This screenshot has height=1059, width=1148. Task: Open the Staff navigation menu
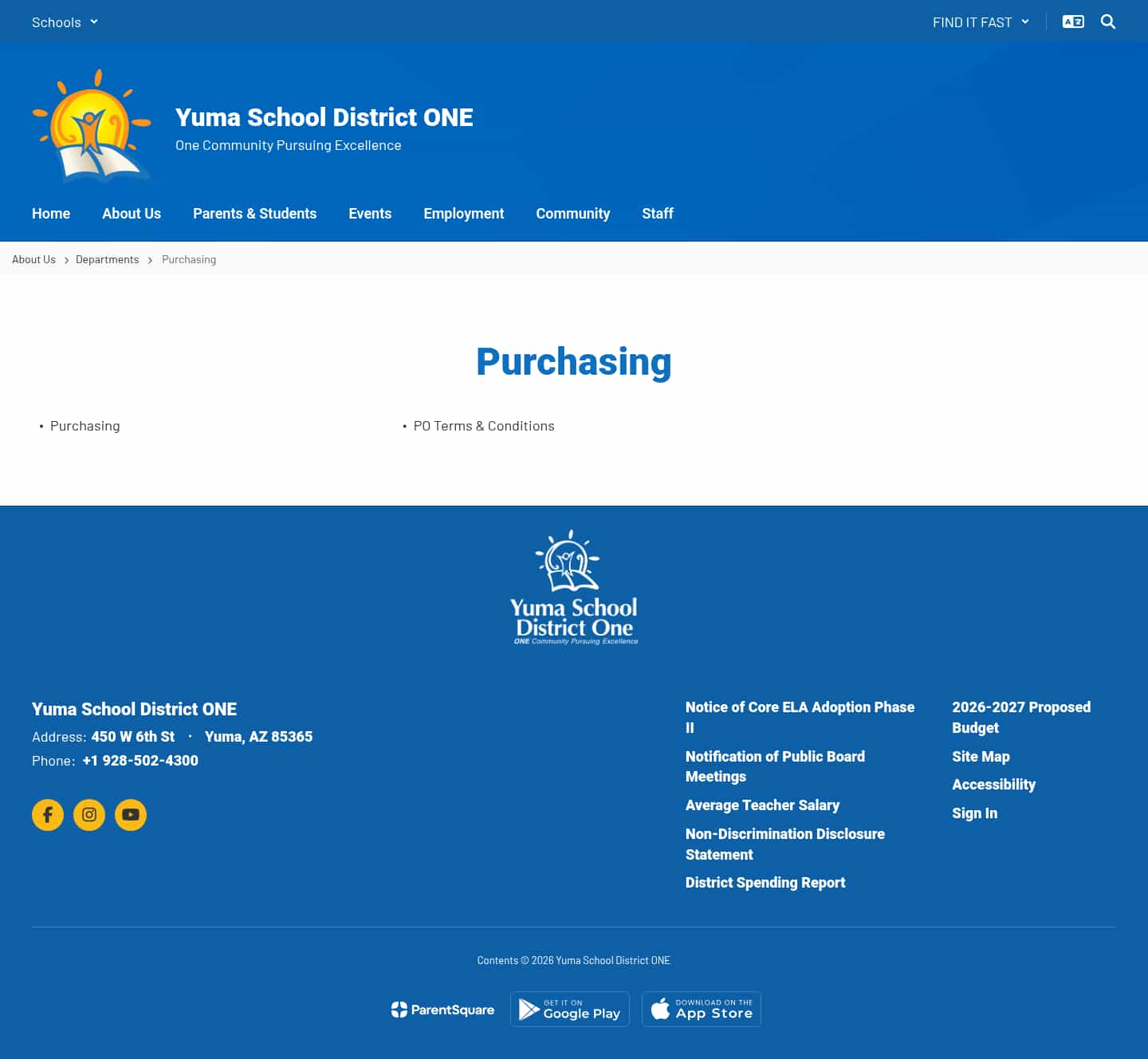658,214
